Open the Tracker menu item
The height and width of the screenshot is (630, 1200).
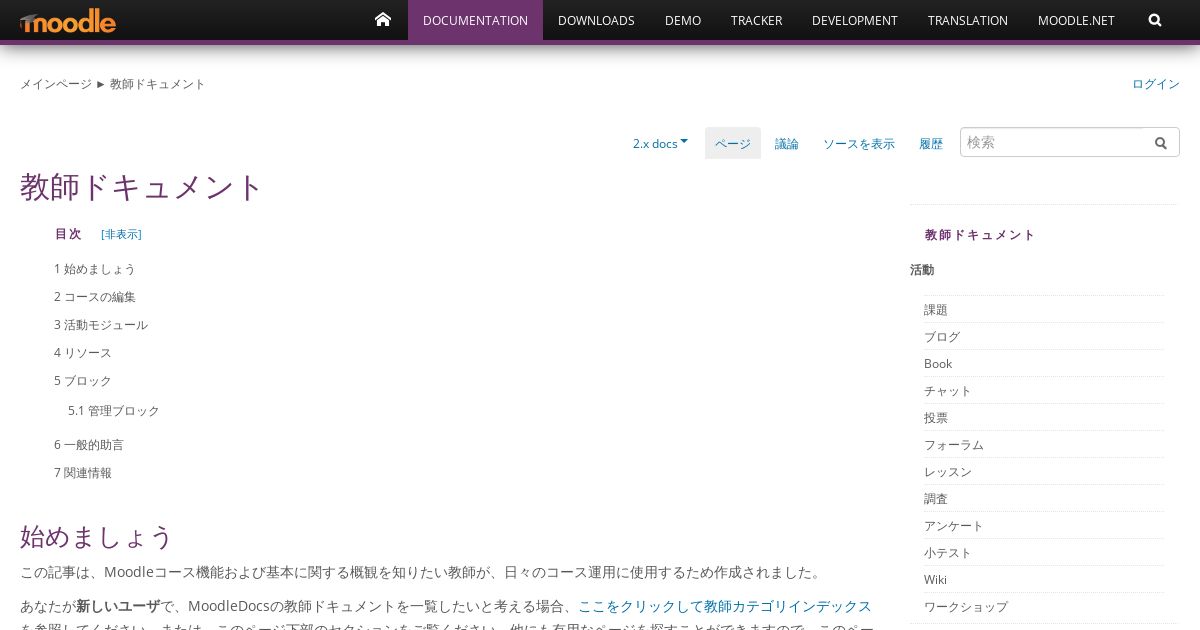coord(756,20)
